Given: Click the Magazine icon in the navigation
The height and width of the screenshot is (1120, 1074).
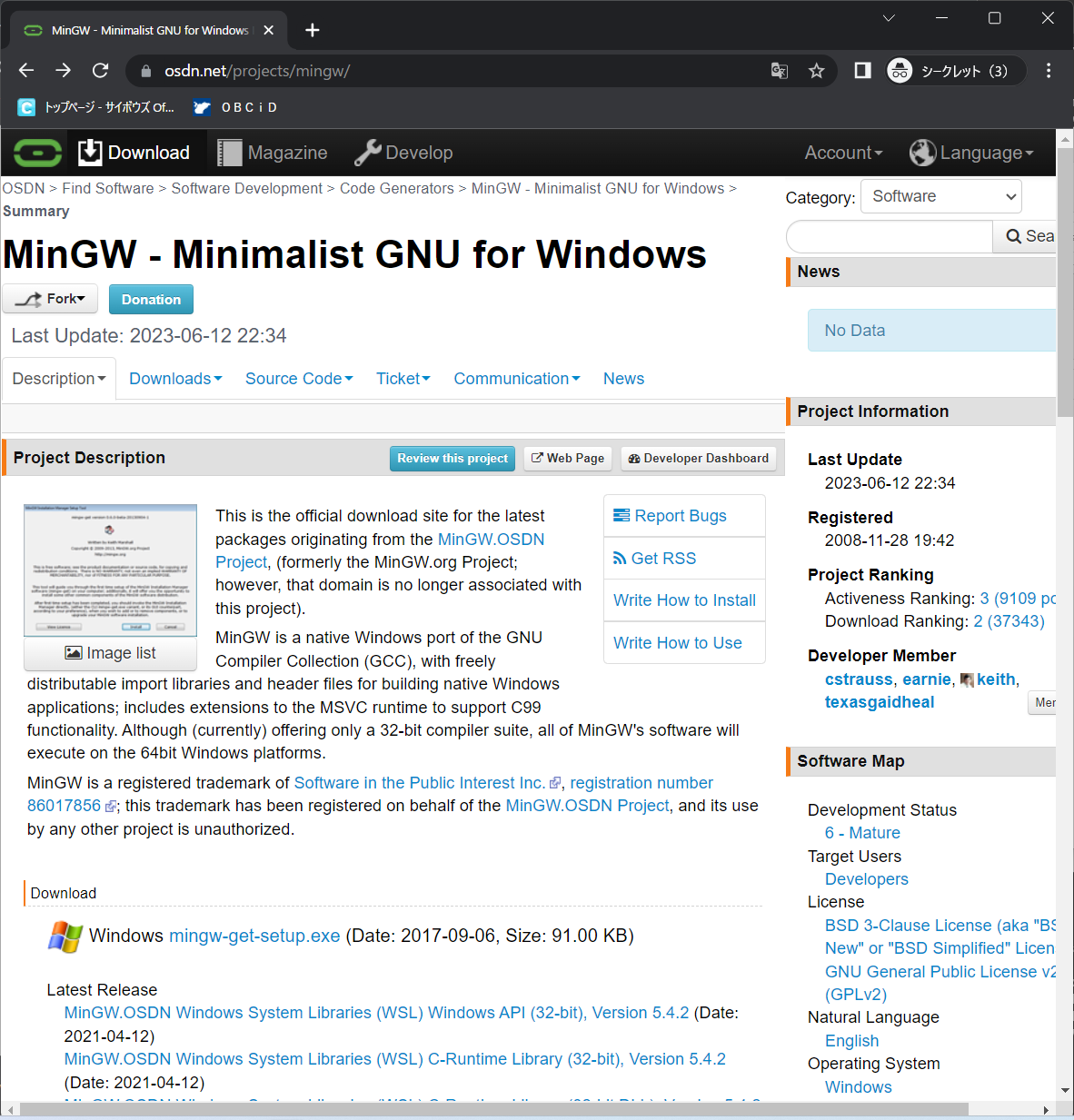Looking at the screenshot, I should (x=228, y=152).
